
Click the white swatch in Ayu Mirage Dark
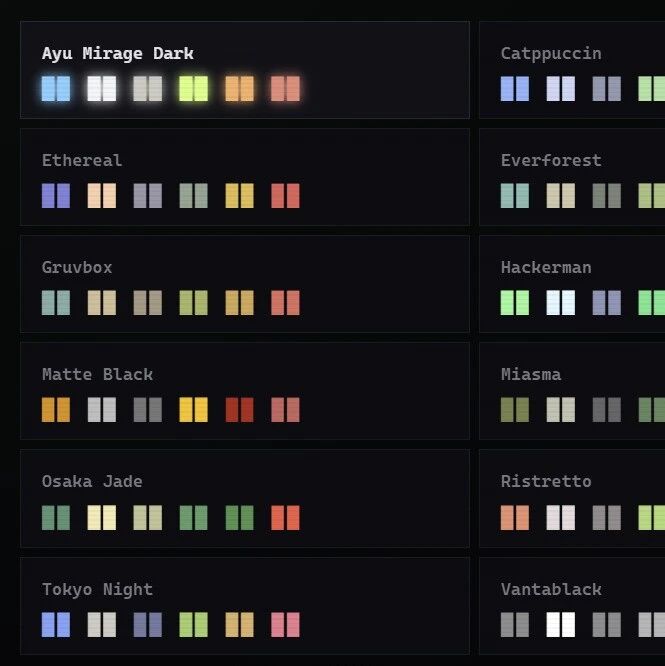tap(102, 89)
